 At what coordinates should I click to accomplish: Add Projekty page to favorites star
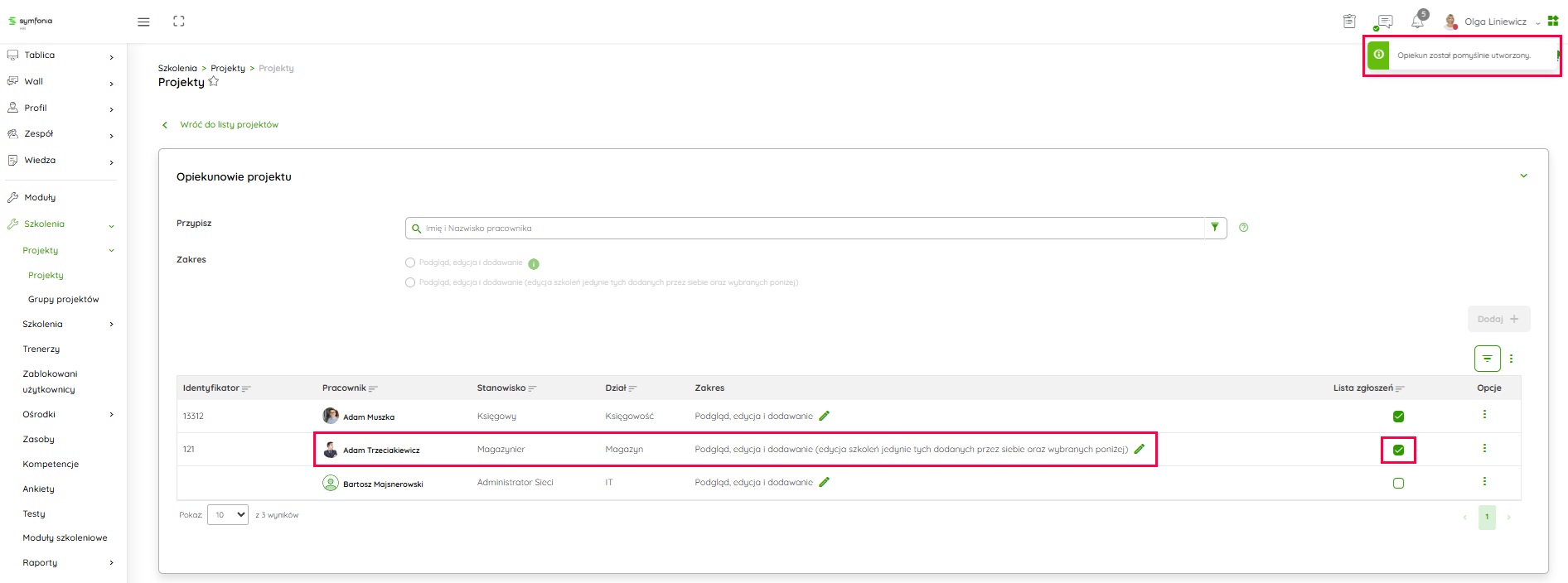pyautogui.click(x=214, y=82)
